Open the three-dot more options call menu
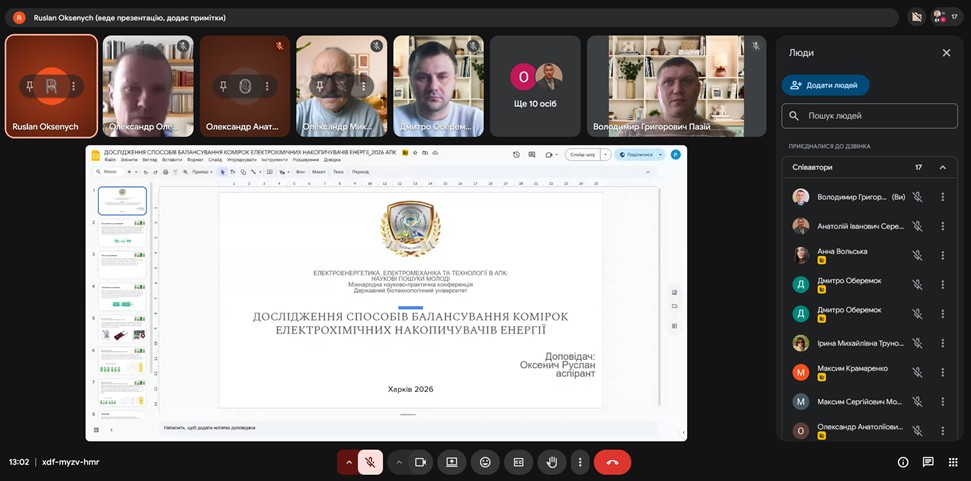 pos(580,462)
